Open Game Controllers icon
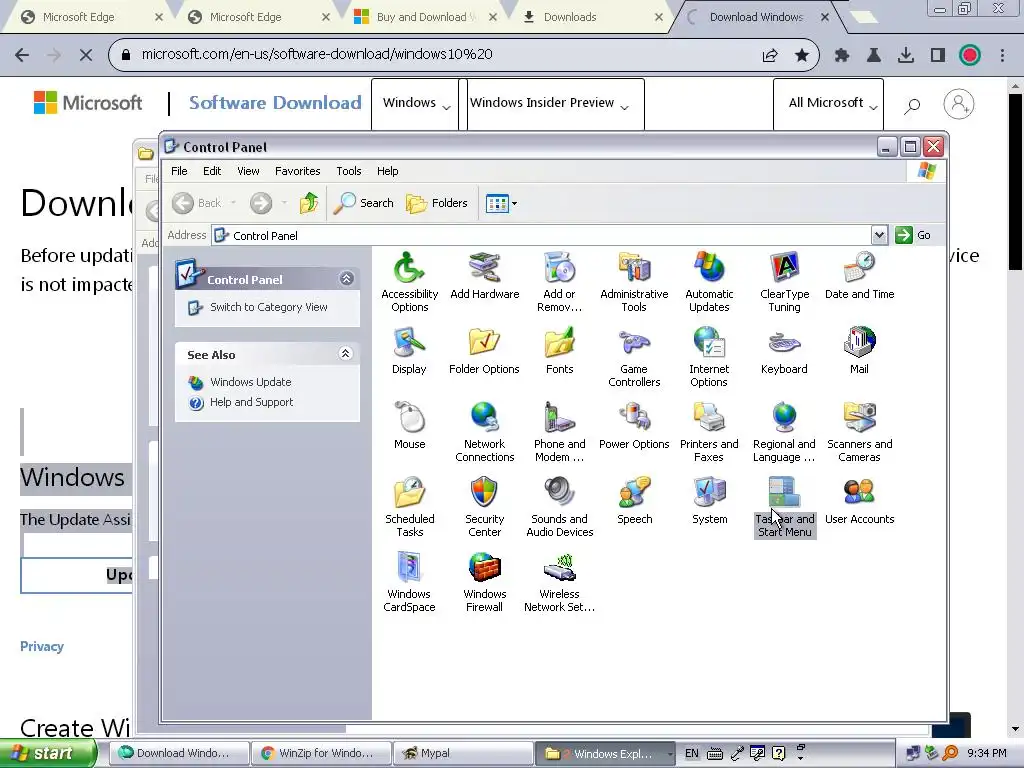The height and width of the screenshot is (768, 1024). click(634, 357)
